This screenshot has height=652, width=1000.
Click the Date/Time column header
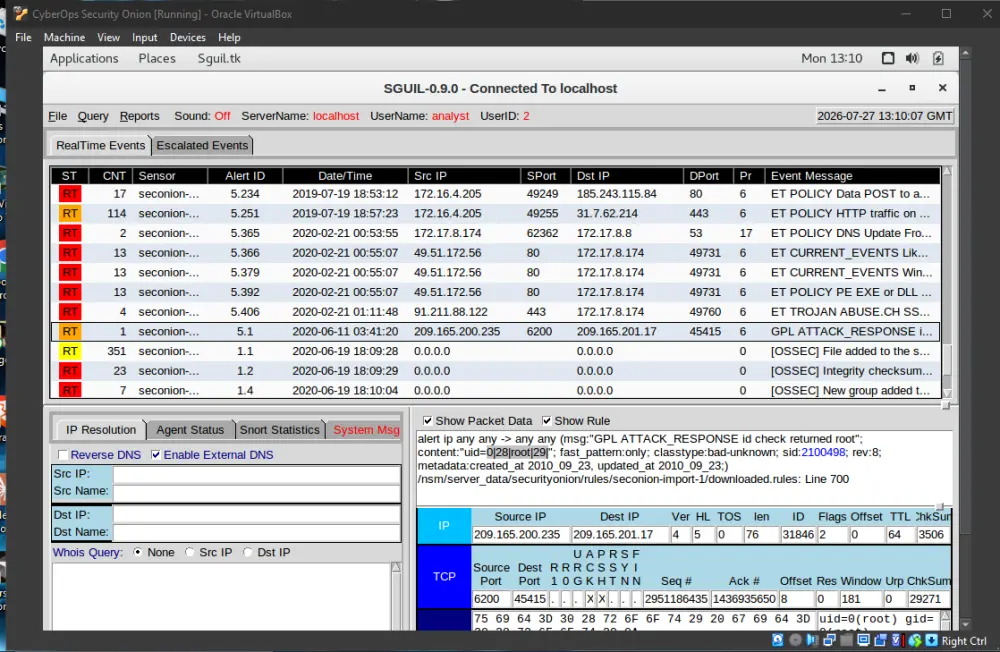coord(345,175)
